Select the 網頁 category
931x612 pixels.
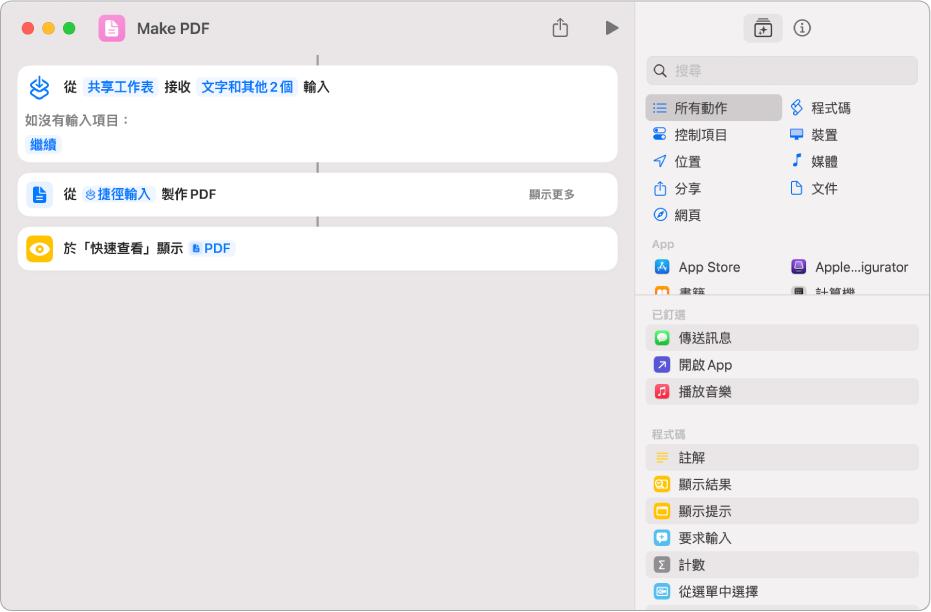(x=677, y=215)
